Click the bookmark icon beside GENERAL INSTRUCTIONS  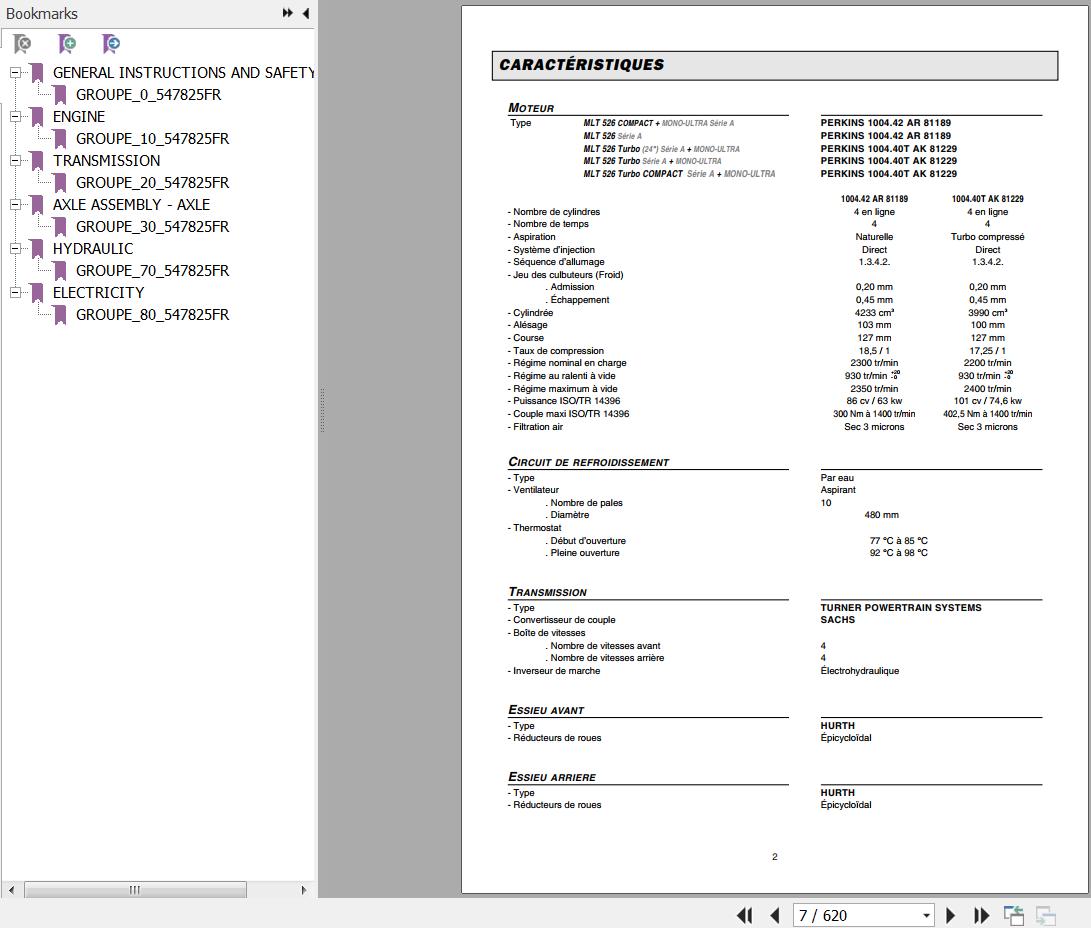[x=38, y=73]
